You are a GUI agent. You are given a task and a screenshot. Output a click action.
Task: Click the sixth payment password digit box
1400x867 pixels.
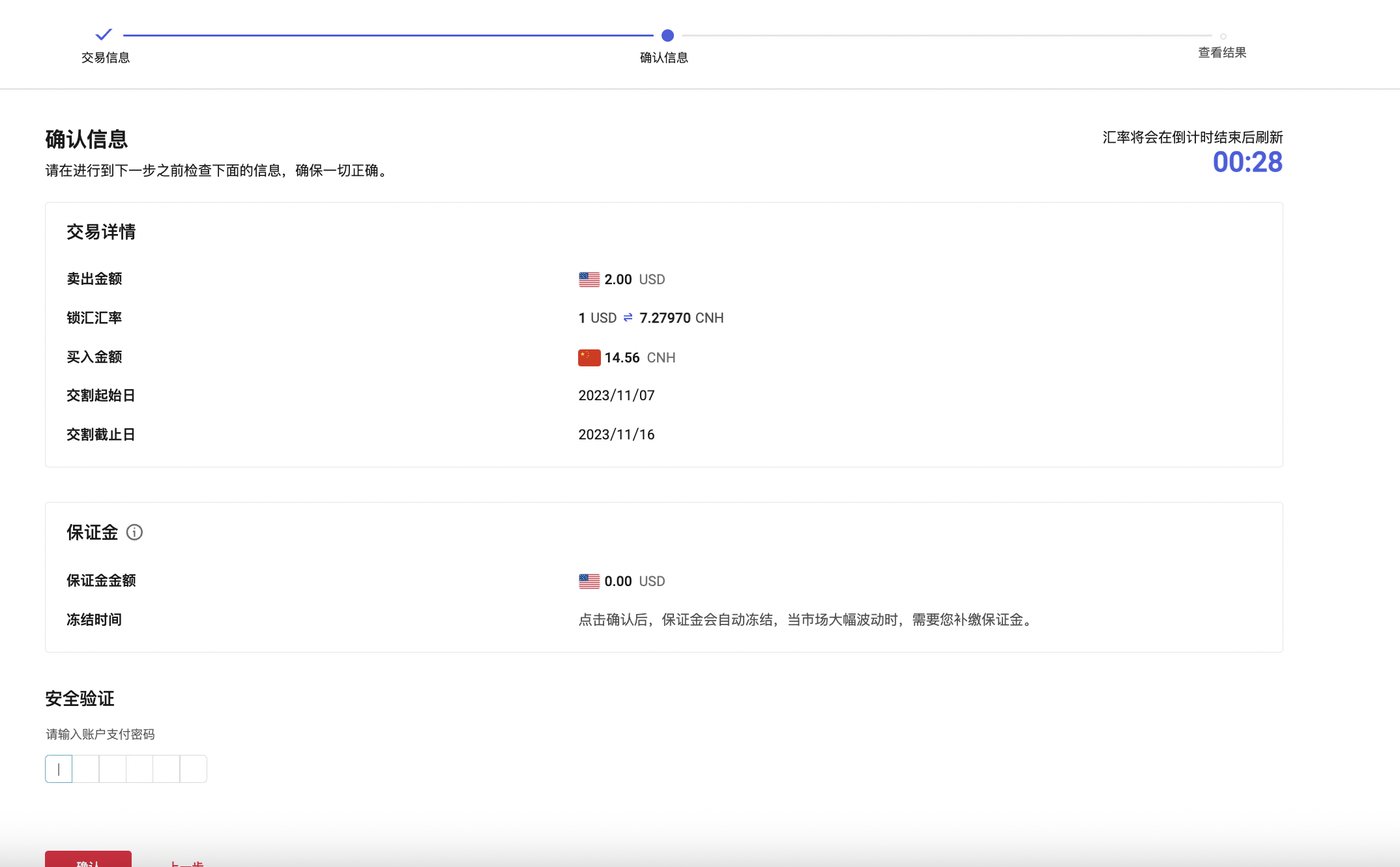[194, 769]
